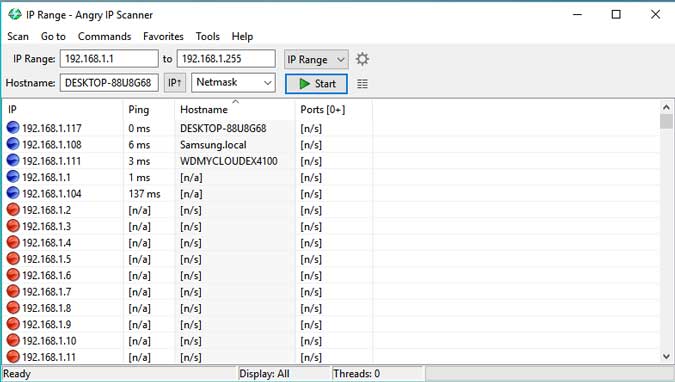
Task: Sort results by the Hostname column header
Action: 235,109
